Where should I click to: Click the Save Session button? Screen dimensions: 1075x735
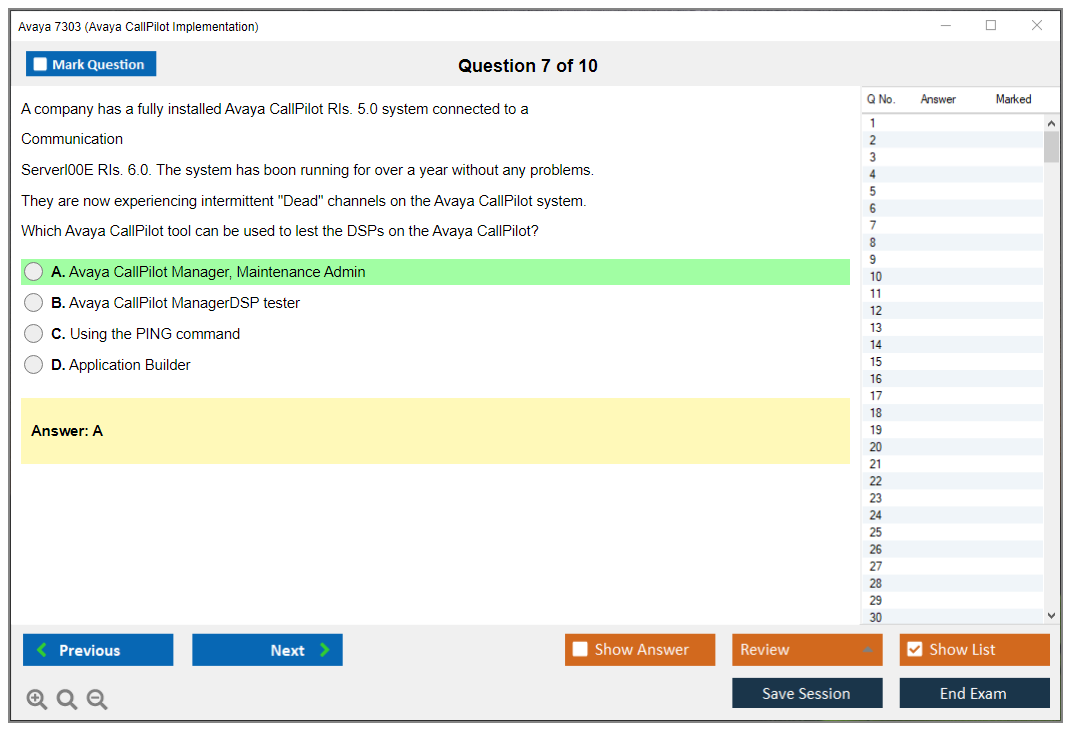(x=806, y=693)
